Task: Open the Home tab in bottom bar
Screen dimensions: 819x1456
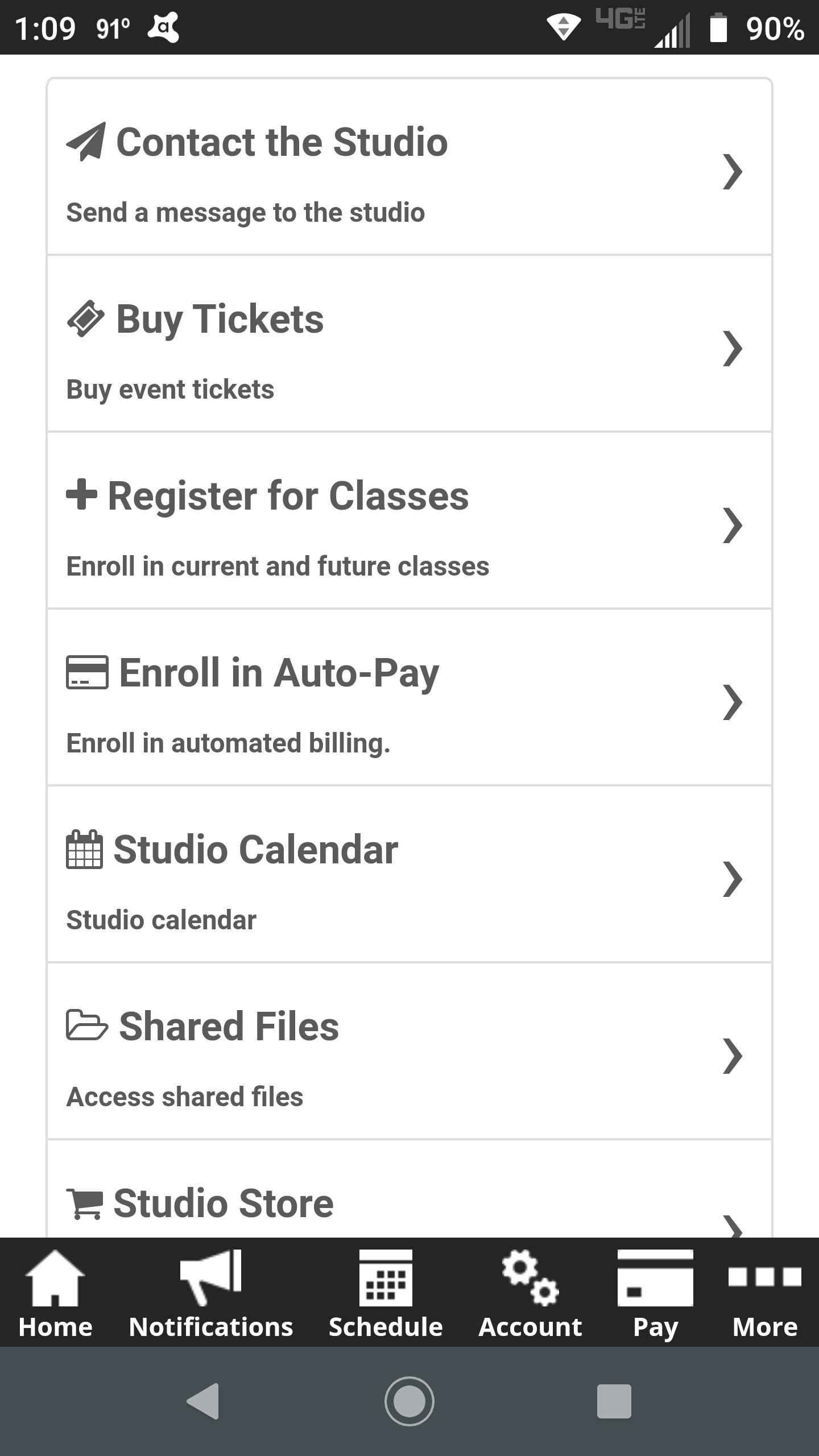Action: click(55, 1294)
